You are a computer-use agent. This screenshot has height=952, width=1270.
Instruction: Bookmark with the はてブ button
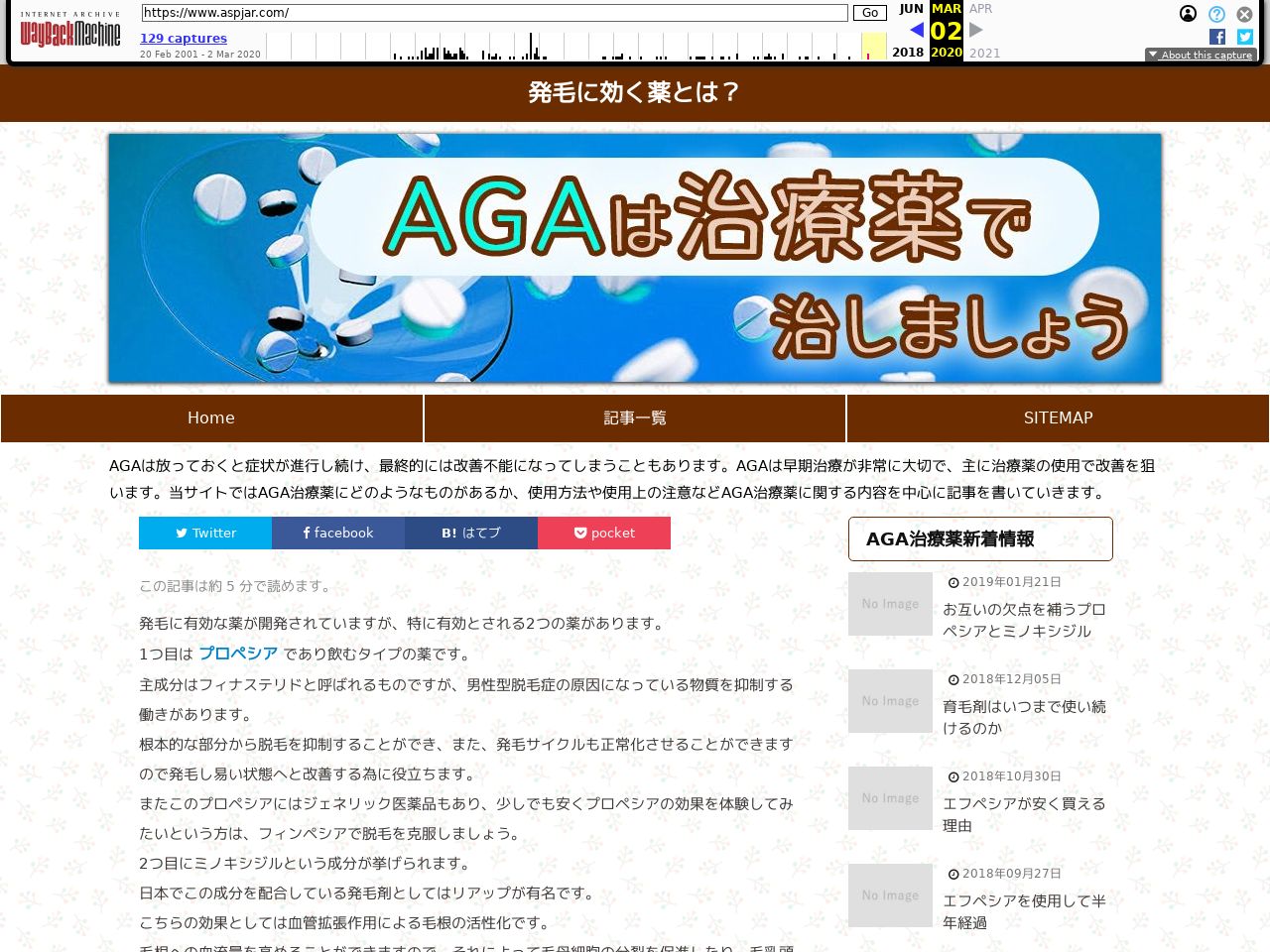click(x=471, y=533)
